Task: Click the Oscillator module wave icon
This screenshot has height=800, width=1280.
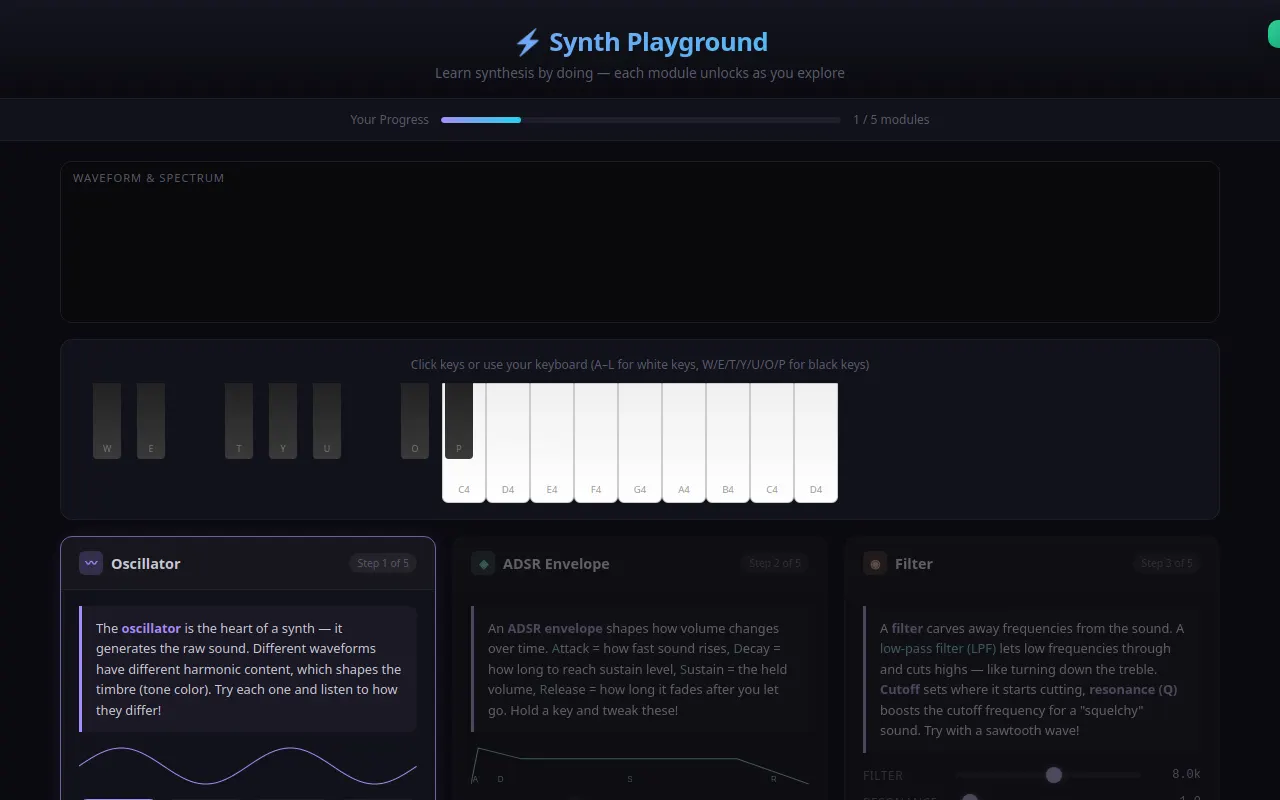Action: 91,563
